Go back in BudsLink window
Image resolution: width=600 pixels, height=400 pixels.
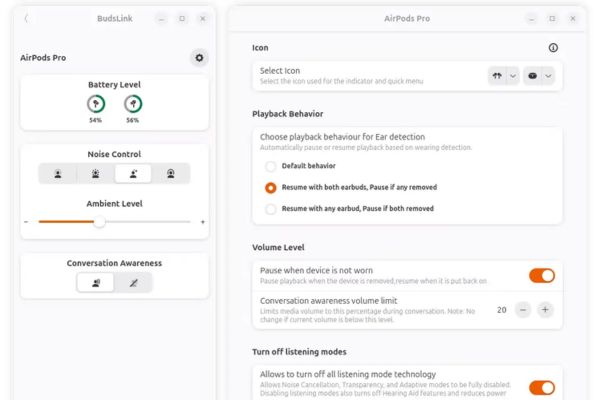[26, 18]
